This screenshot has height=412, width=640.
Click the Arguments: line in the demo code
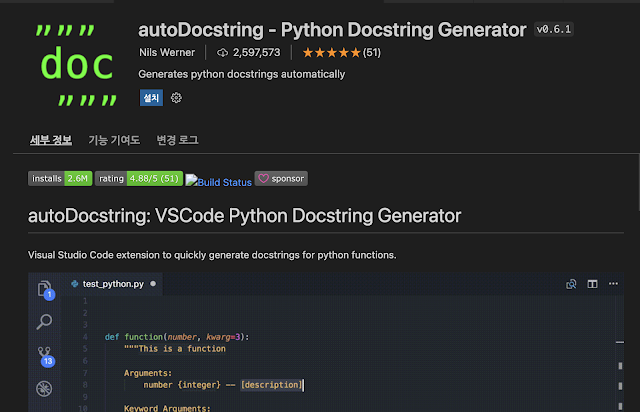point(148,373)
